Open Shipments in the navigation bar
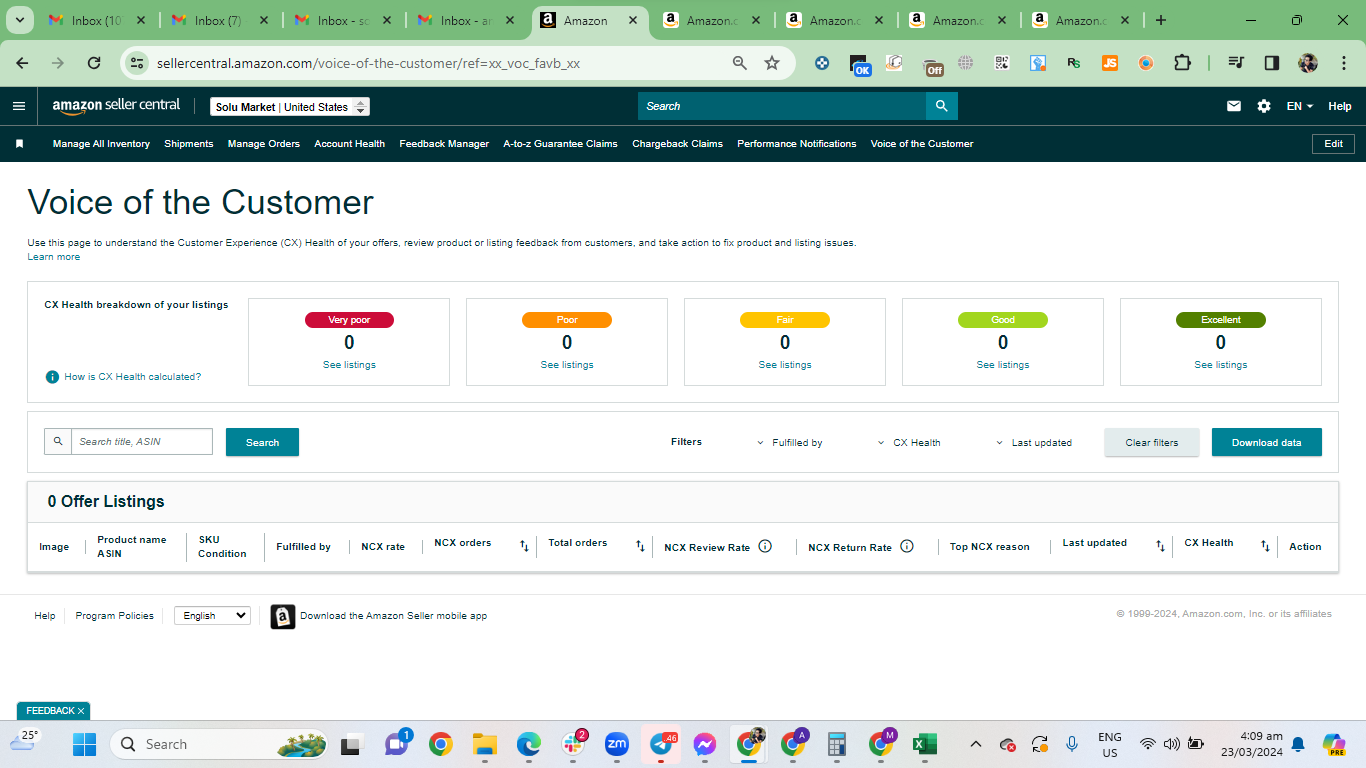 pos(189,144)
